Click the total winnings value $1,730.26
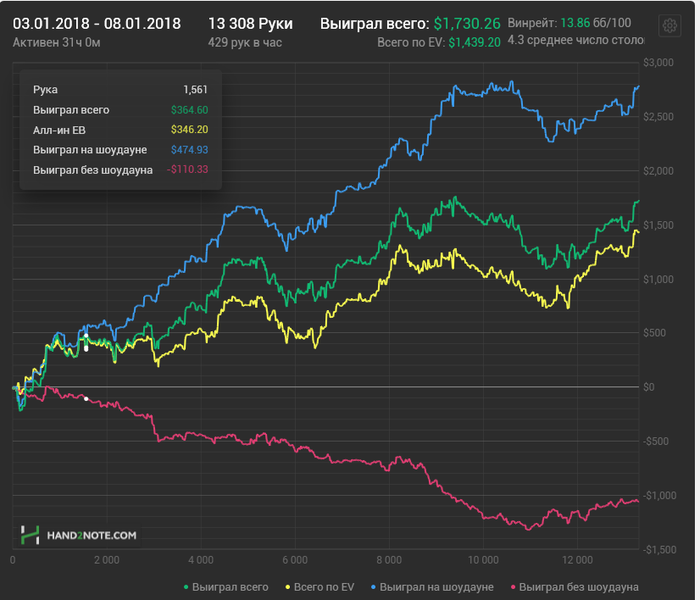700x600 pixels. click(x=467, y=23)
